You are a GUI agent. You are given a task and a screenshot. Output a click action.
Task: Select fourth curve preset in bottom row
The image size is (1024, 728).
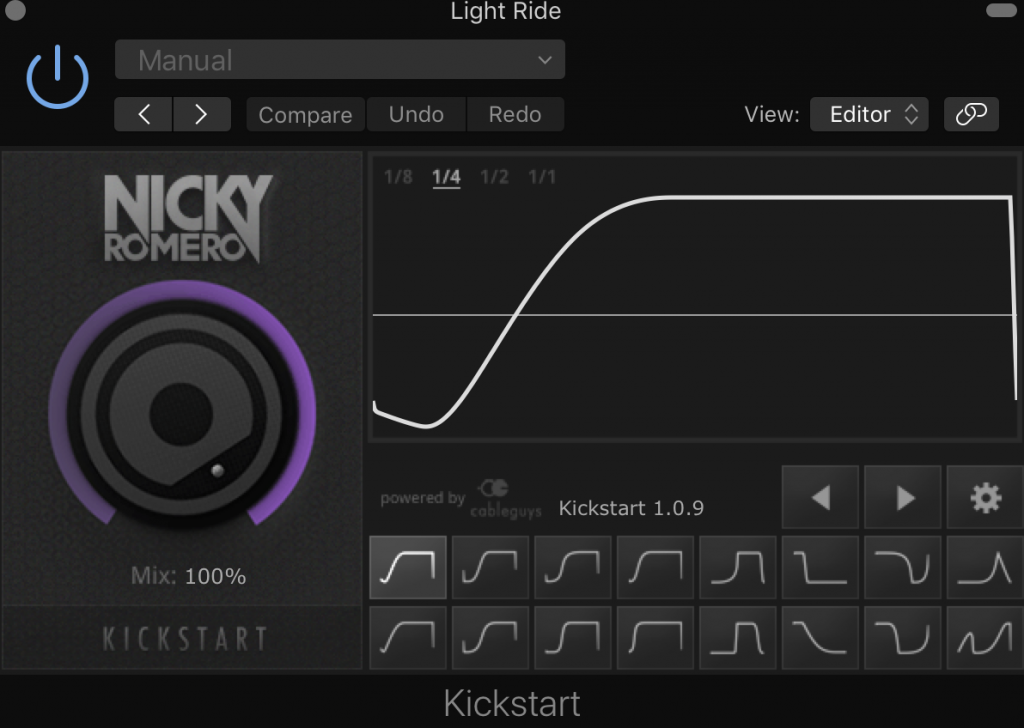655,637
